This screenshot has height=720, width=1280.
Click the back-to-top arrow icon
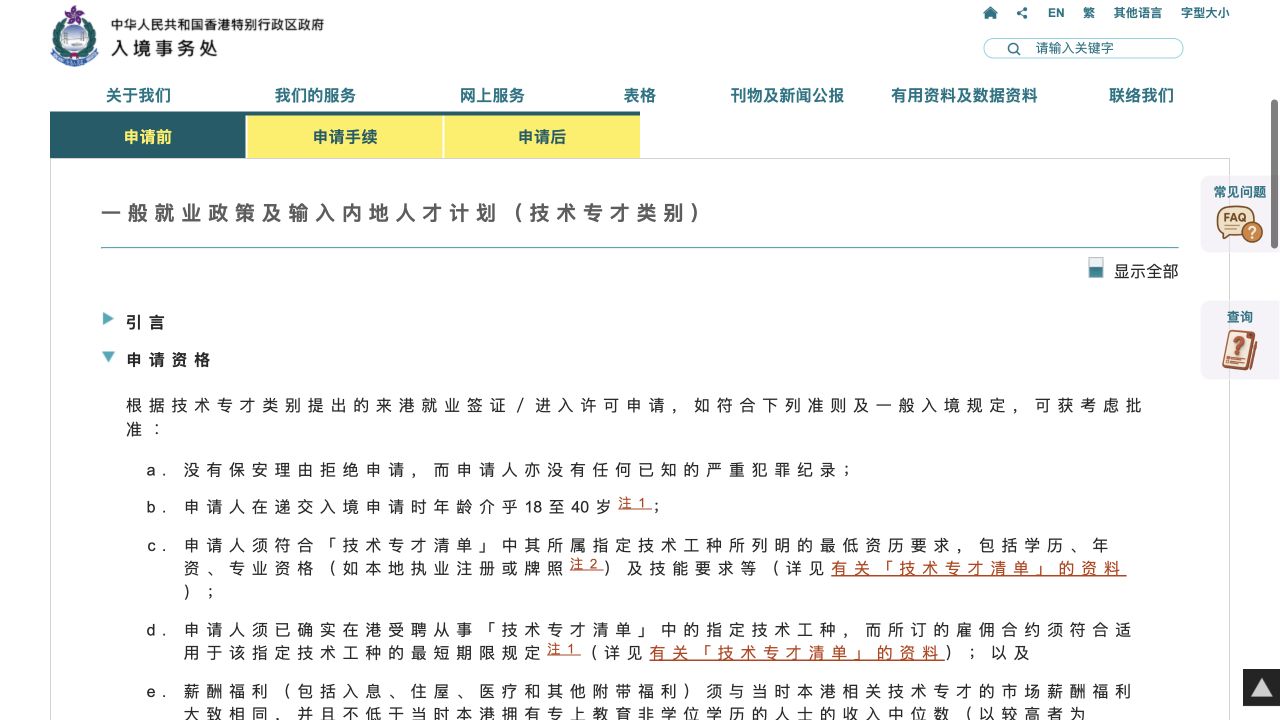click(1261, 687)
